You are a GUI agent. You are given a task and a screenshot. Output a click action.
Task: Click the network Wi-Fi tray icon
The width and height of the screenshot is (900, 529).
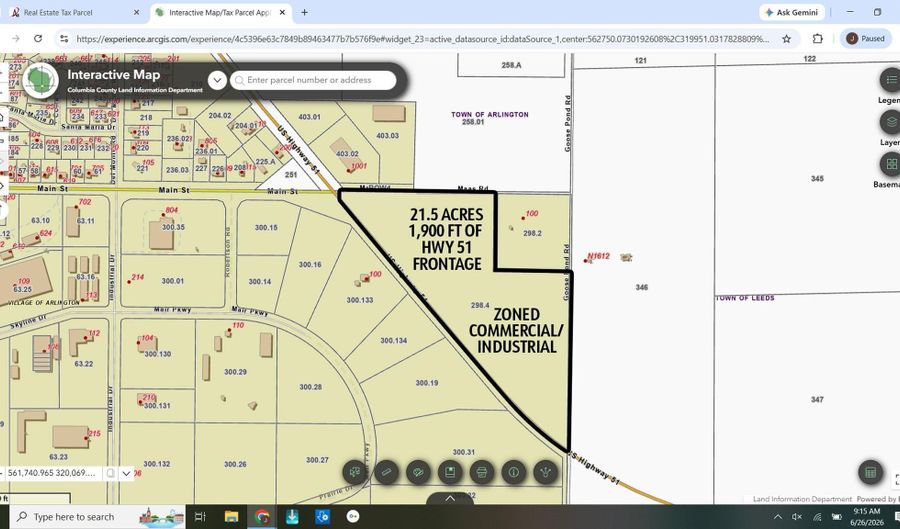[x=817, y=517]
